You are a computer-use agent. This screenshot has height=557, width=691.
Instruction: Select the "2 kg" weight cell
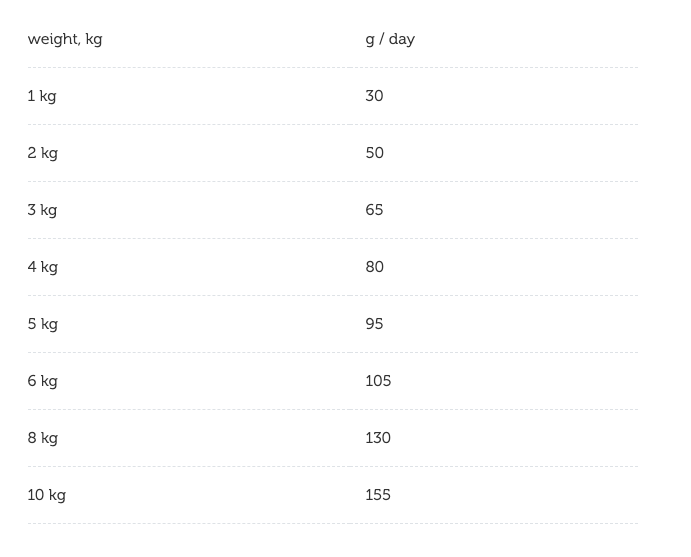[43, 153]
